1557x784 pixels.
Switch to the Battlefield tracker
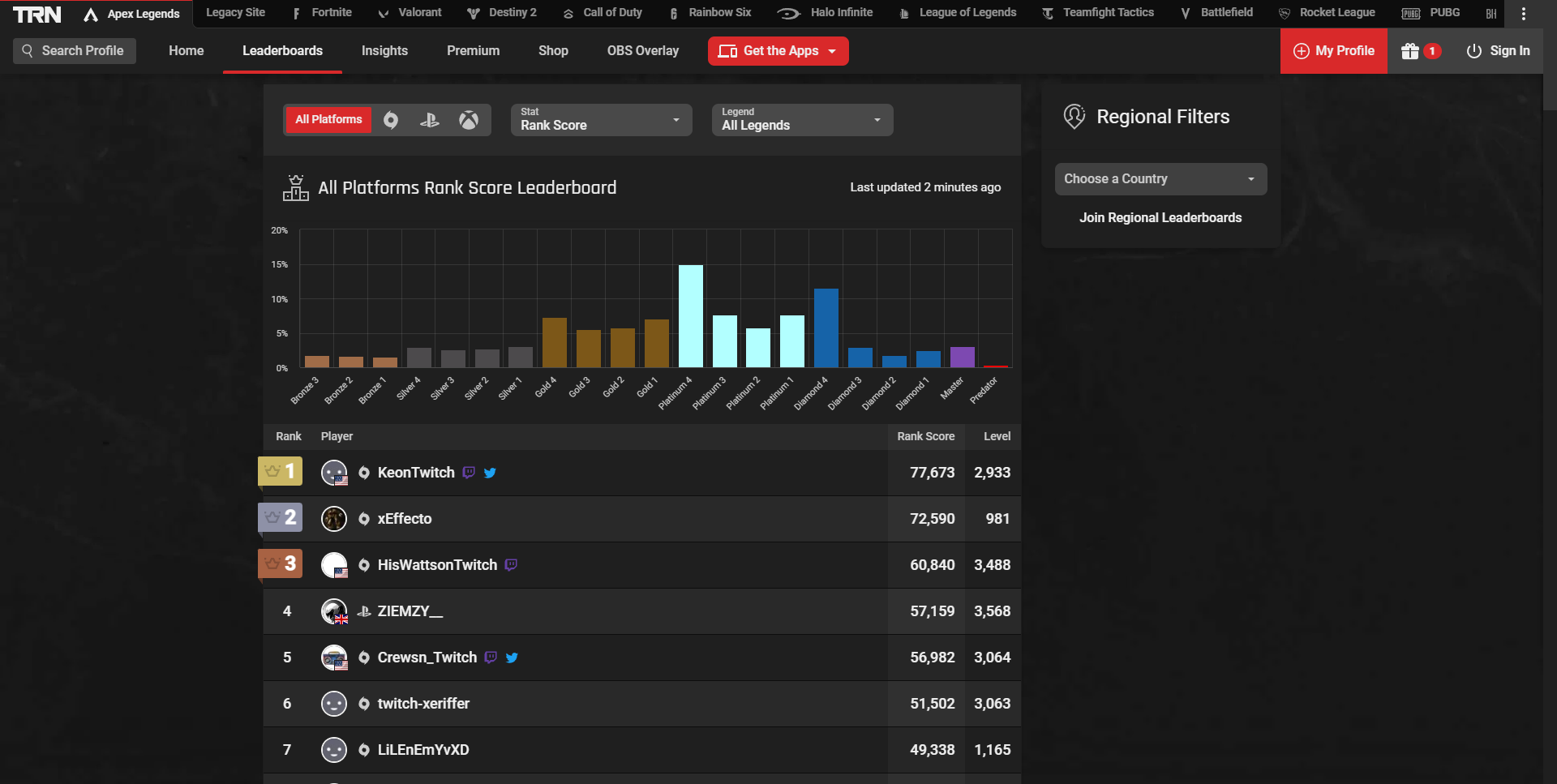click(1216, 13)
